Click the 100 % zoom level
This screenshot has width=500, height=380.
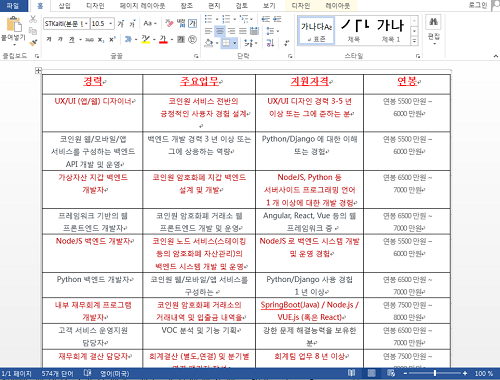(484, 373)
